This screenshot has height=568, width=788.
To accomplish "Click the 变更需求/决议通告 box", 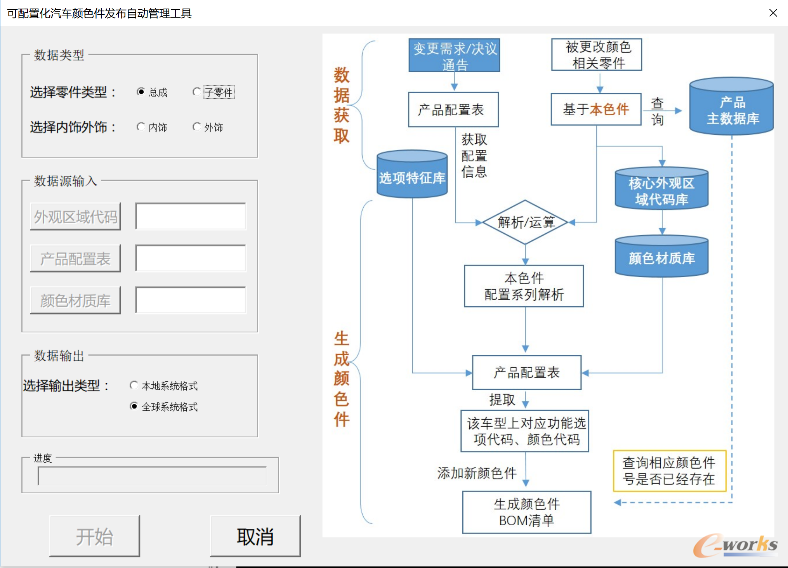I will (x=454, y=55).
